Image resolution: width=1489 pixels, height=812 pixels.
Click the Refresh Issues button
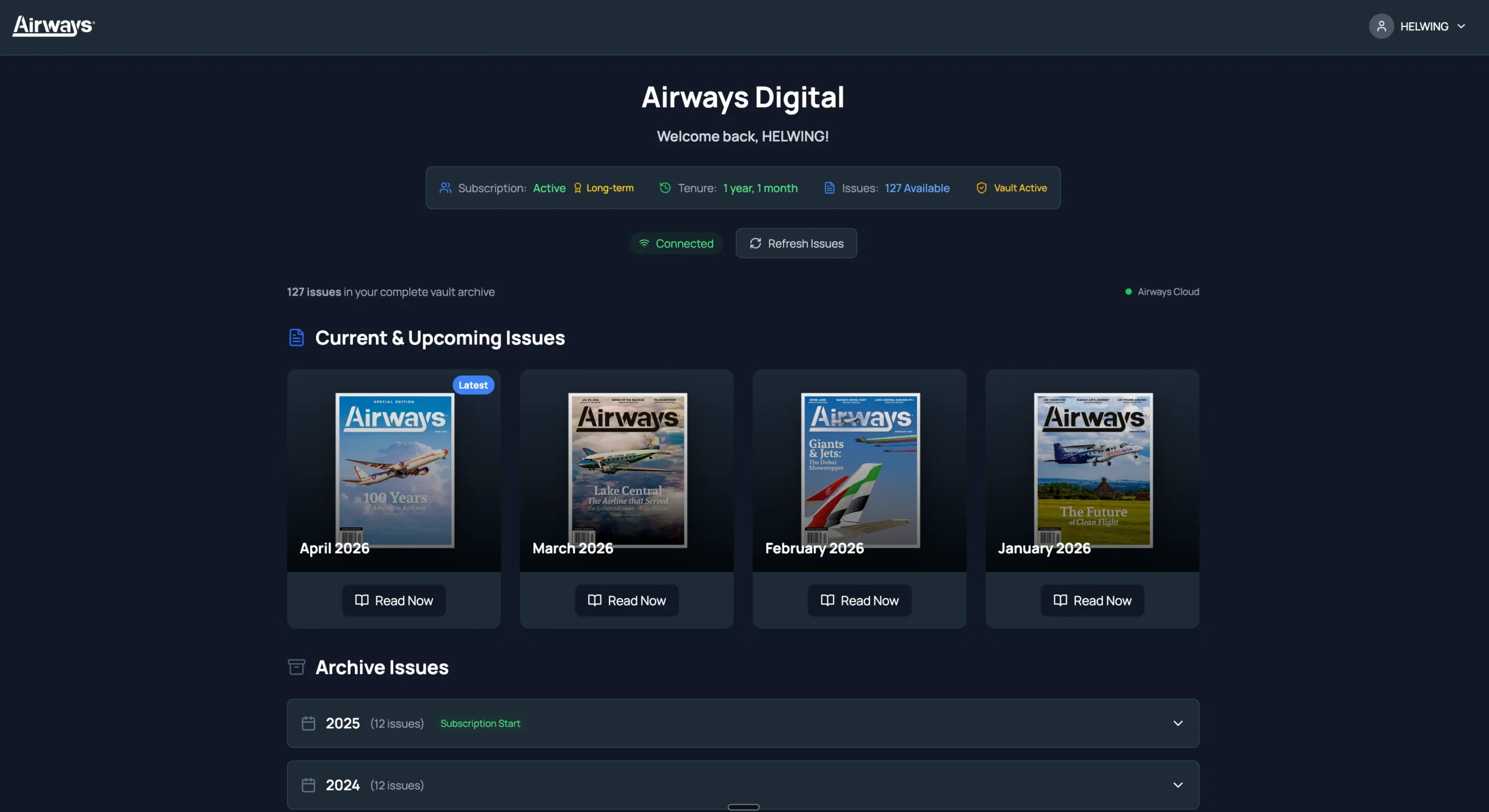(796, 243)
